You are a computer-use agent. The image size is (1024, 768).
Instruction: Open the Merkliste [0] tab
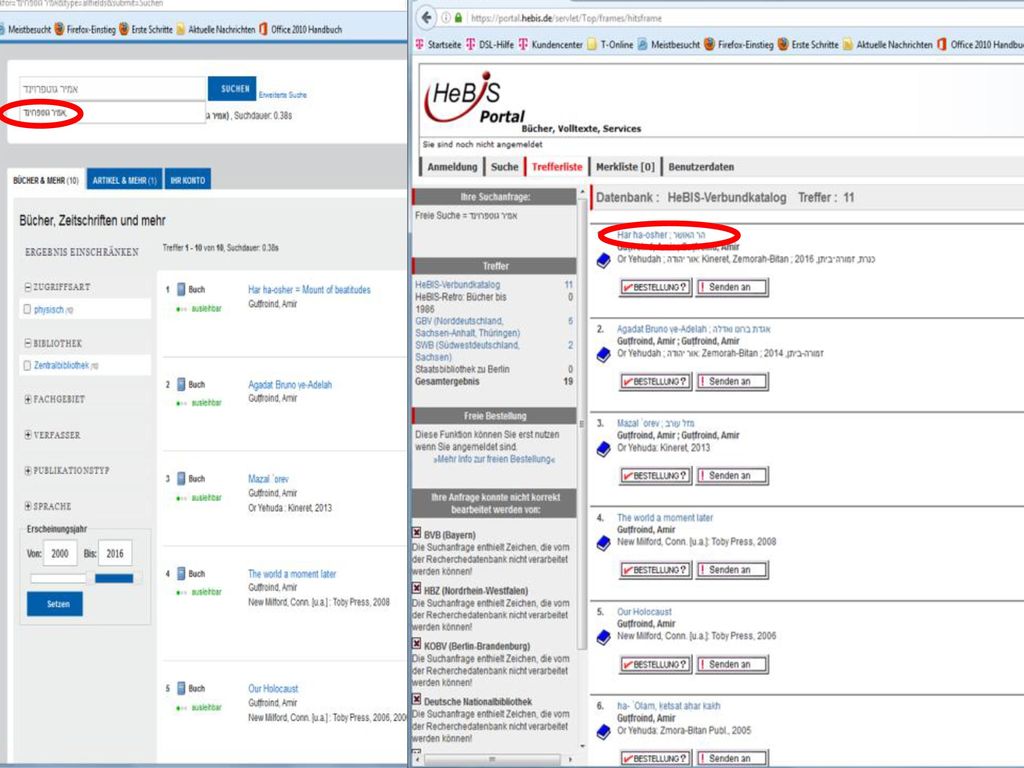click(625, 167)
